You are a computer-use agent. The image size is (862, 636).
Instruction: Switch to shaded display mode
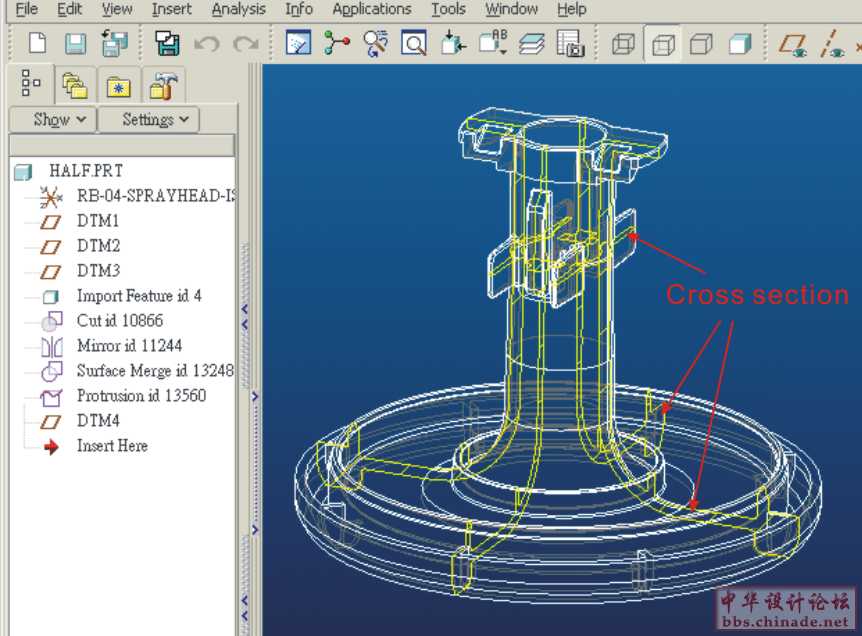[740, 44]
